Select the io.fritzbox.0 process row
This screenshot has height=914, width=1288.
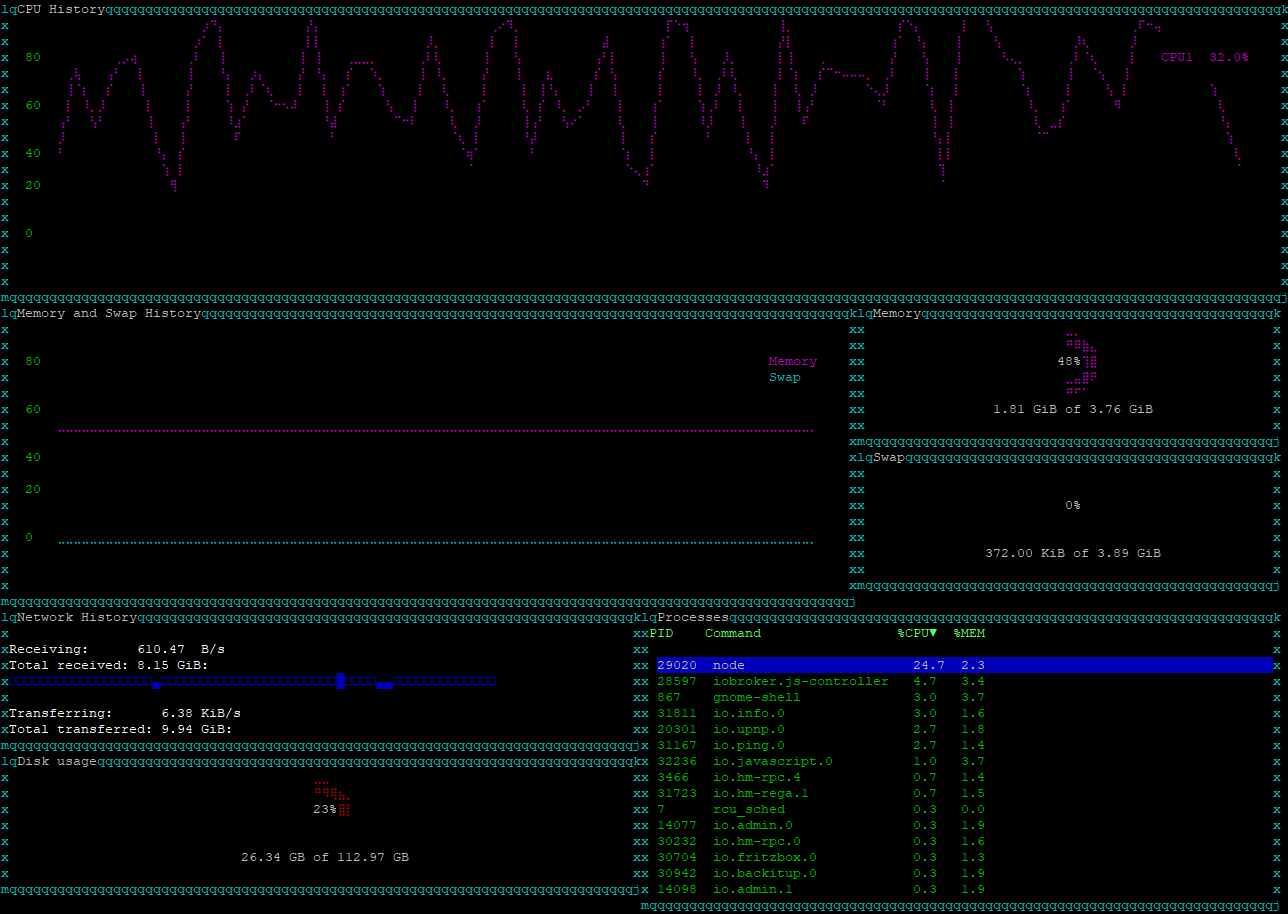point(965,857)
